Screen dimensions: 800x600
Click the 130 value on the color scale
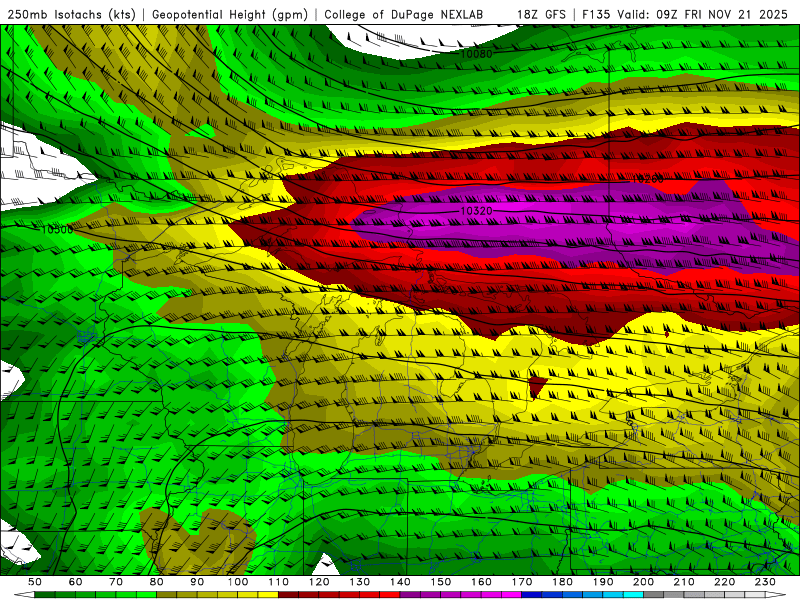point(359,582)
